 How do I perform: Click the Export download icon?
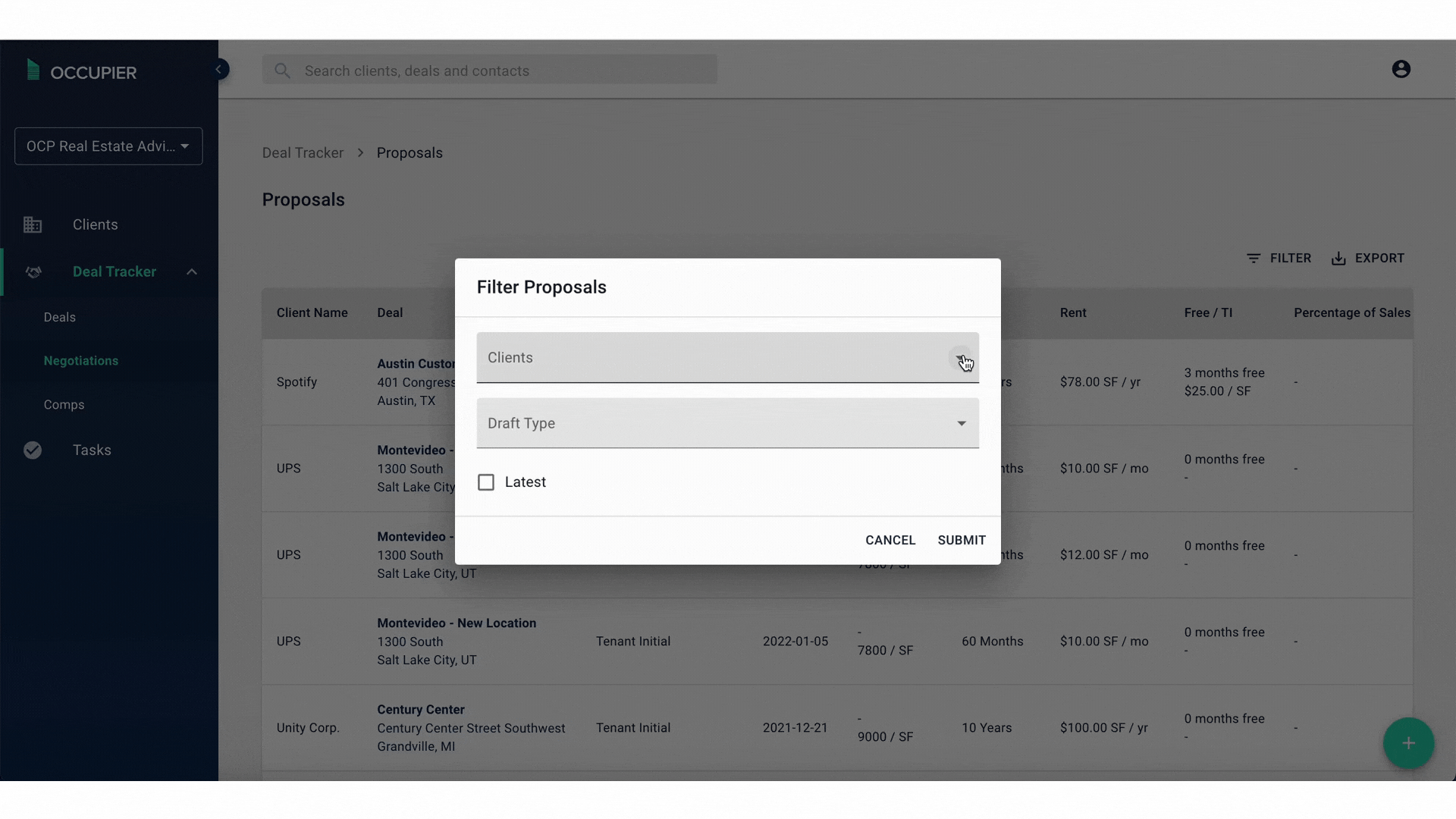point(1338,259)
